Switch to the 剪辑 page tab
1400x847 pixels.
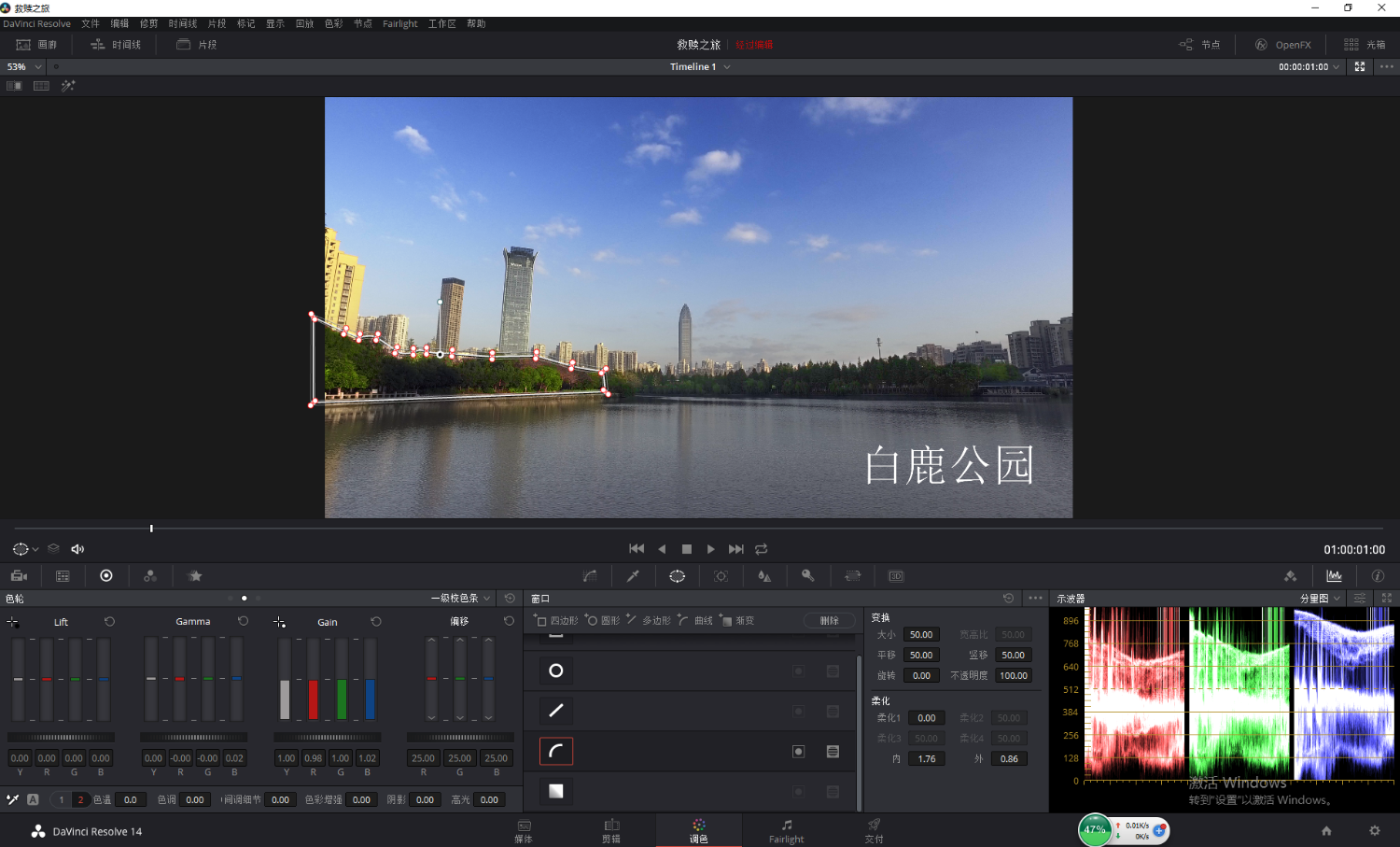611,830
